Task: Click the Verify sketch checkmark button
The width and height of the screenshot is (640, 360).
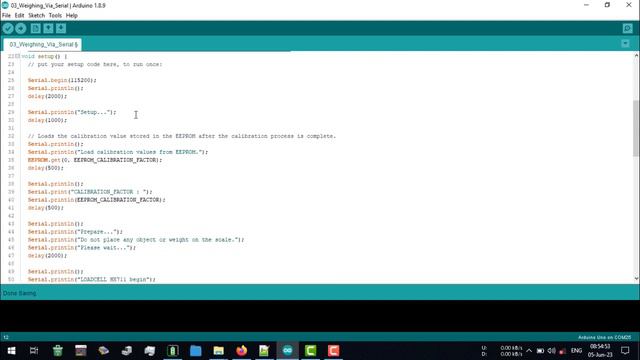Action: tap(8, 28)
